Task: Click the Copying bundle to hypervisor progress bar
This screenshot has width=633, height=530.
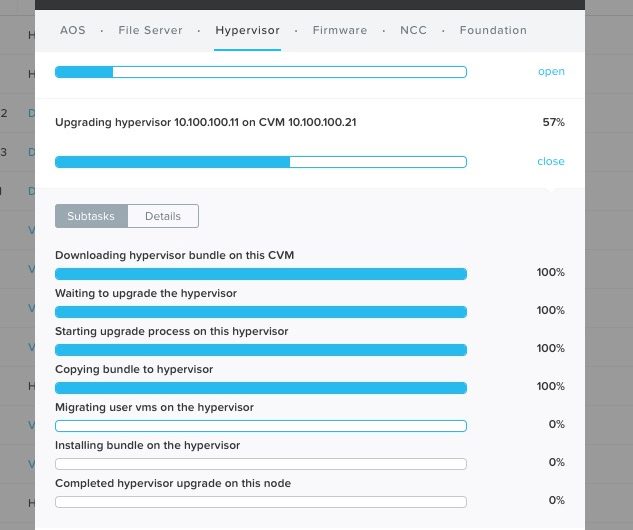Action: tap(261, 388)
